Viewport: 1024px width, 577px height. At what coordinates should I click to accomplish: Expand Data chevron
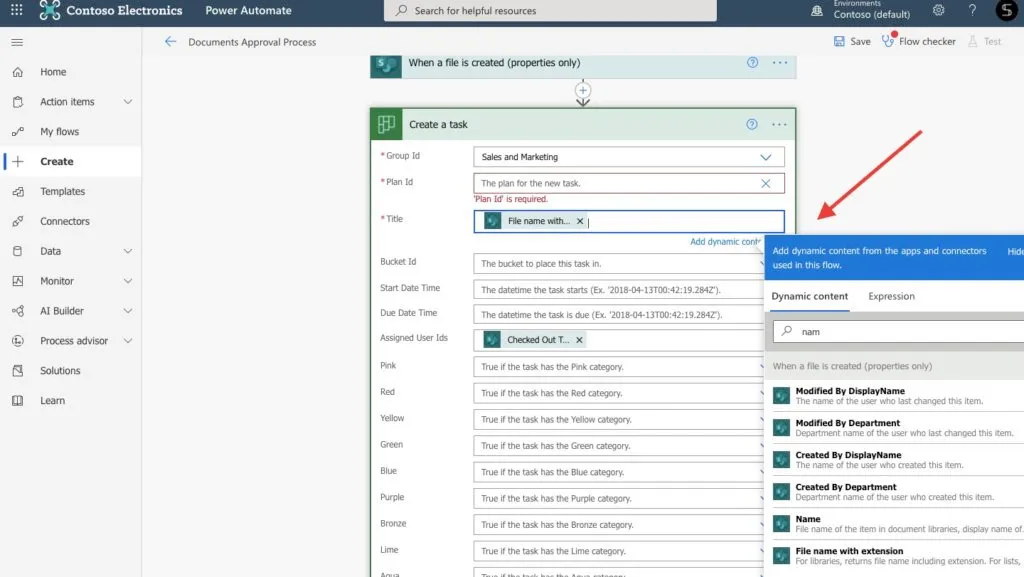(x=128, y=251)
